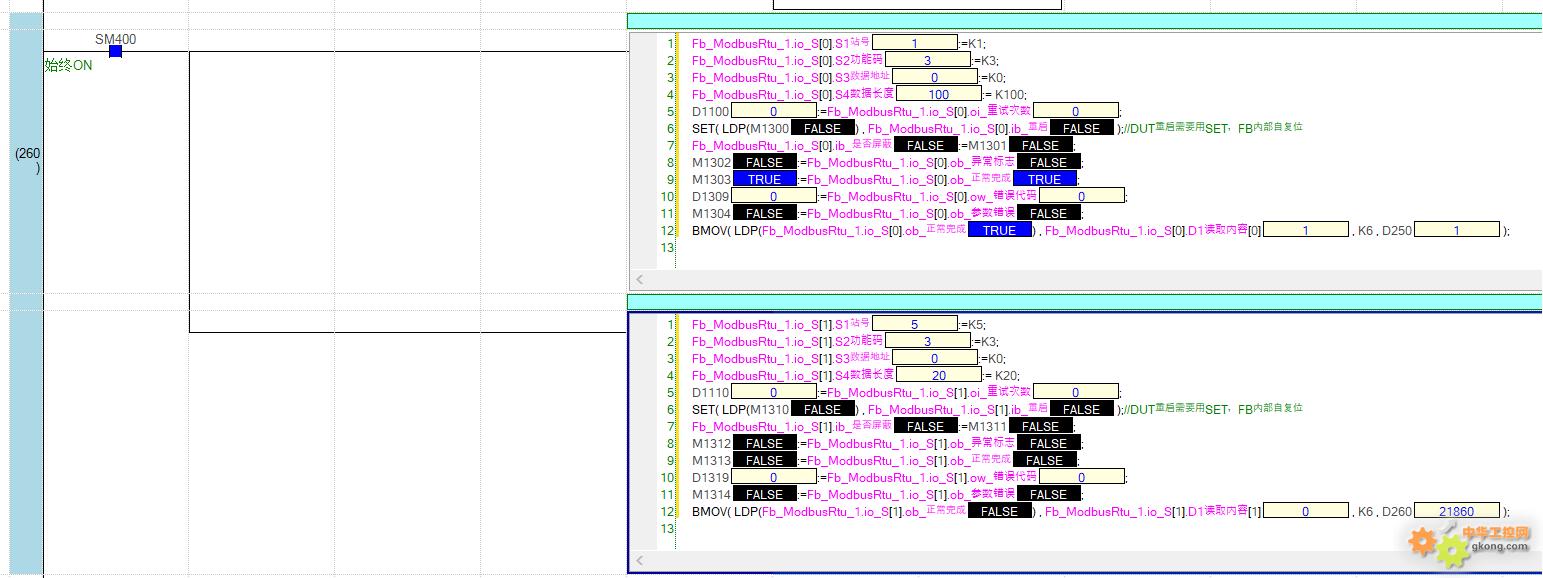Click the cyan header bar above upper ST box
This screenshot has width=1543, height=578.
(x=1084, y=21)
